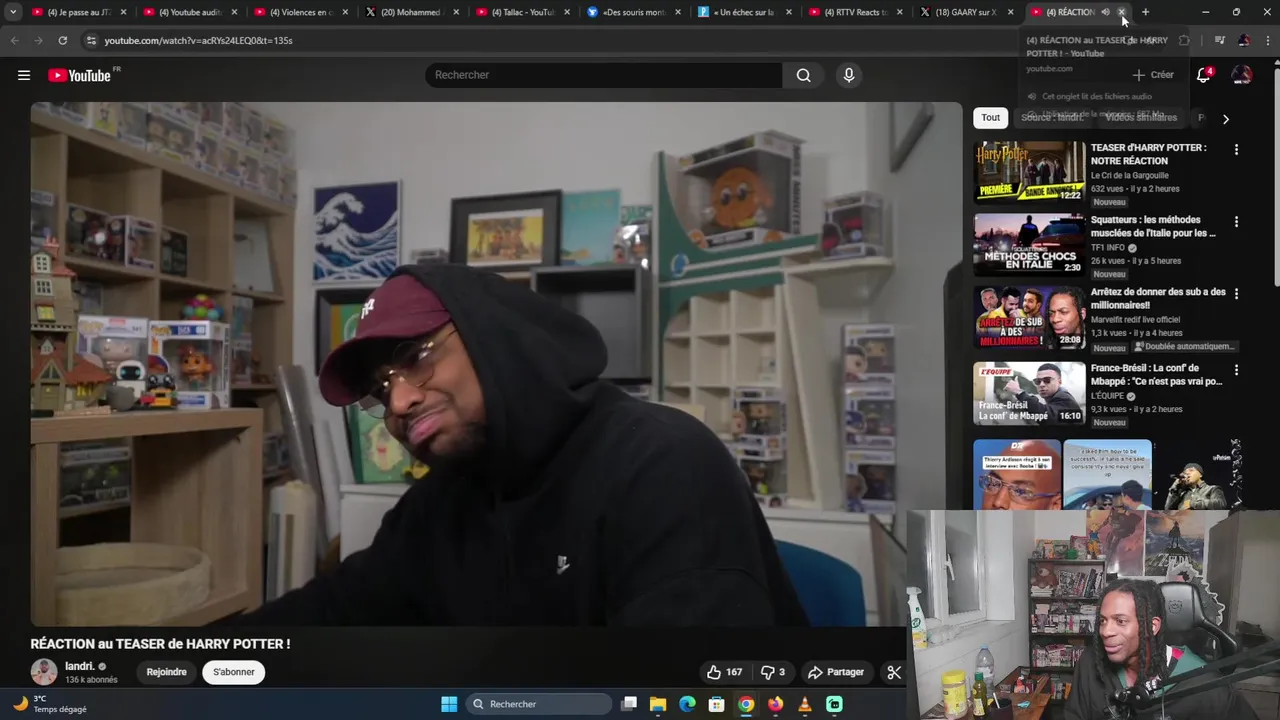Open Arrêtez de donner des sub title
The width and height of the screenshot is (1280, 720).
coord(1158,298)
